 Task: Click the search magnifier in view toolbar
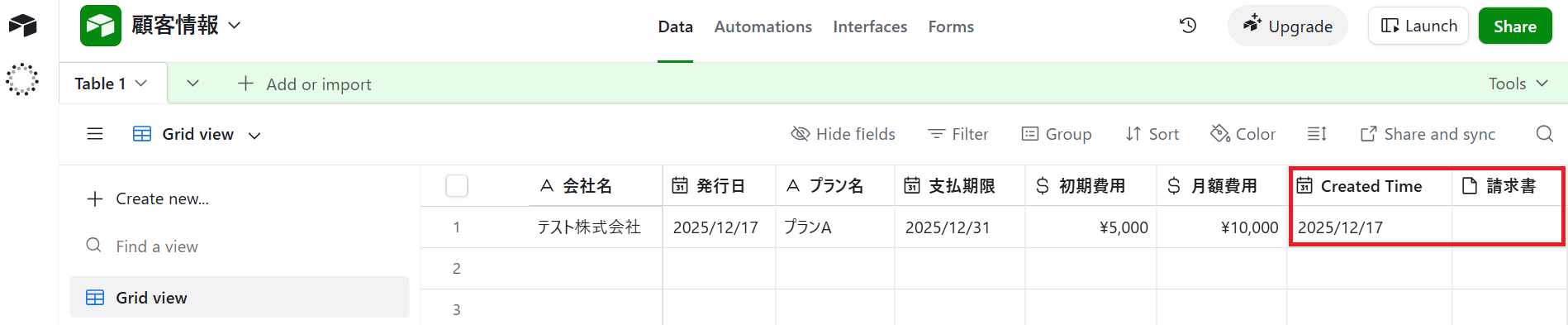[x=1544, y=134]
